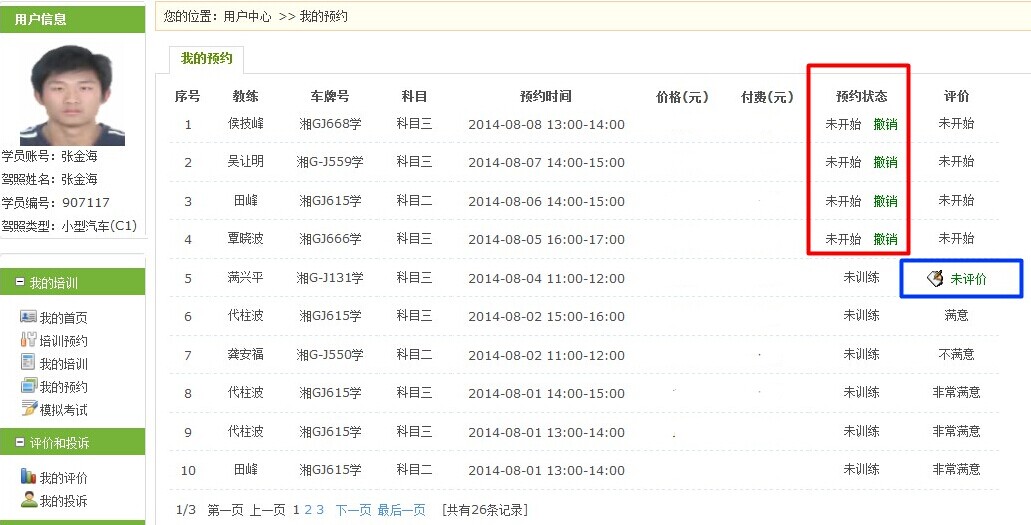The width and height of the screenshot is (1031, 525).
Task: Click the 未评价 rating icon in row 5
Action: tap(935, 279)
